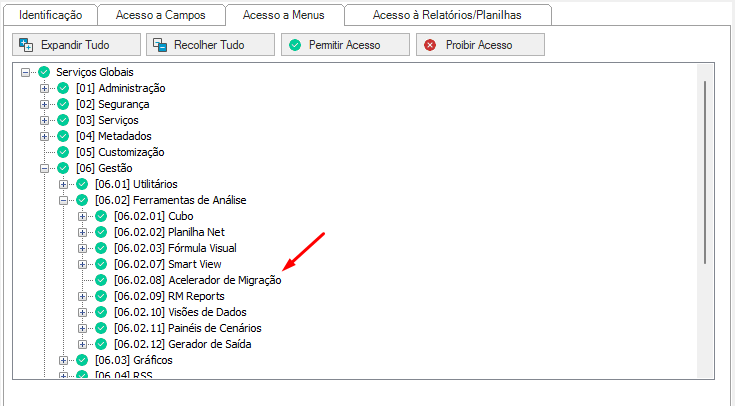Expand the [06.01] Utilitários node
735x406 pixels.
point(63,184)
